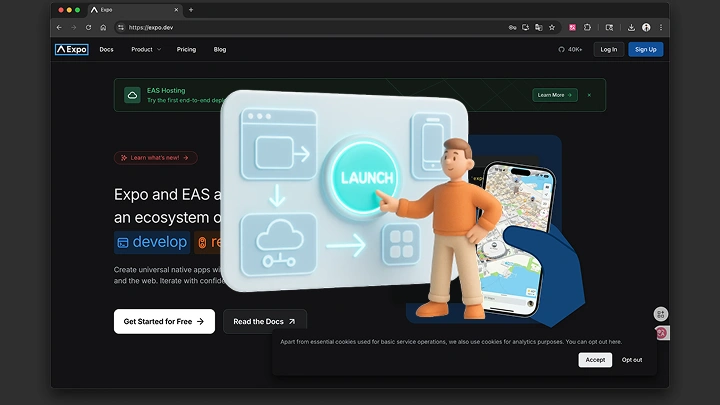Expand the Product dropdown menu

pyautogui.click(x=146, y=50)
